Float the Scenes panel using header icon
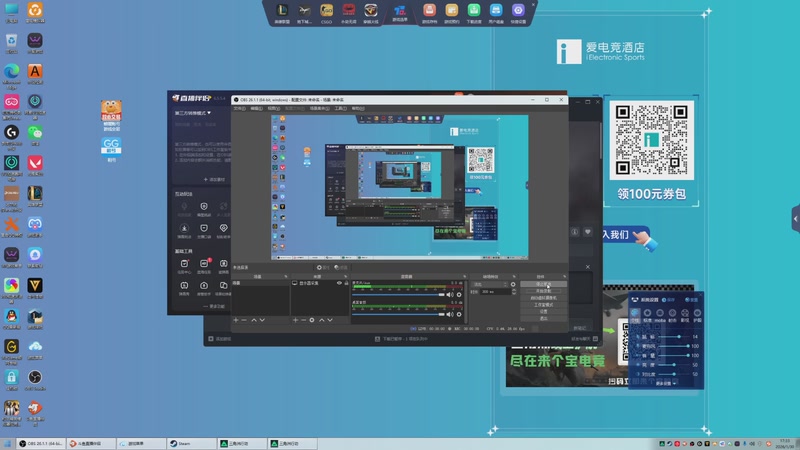The width and height of the screenshot is (800, 450). (x=286, y=277)
